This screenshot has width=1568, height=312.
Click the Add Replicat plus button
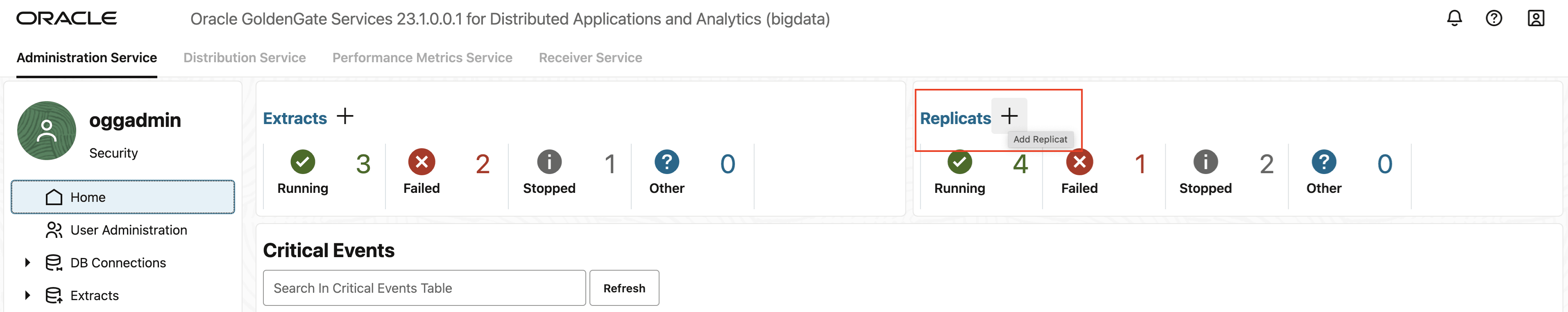tap(1010, 115)
